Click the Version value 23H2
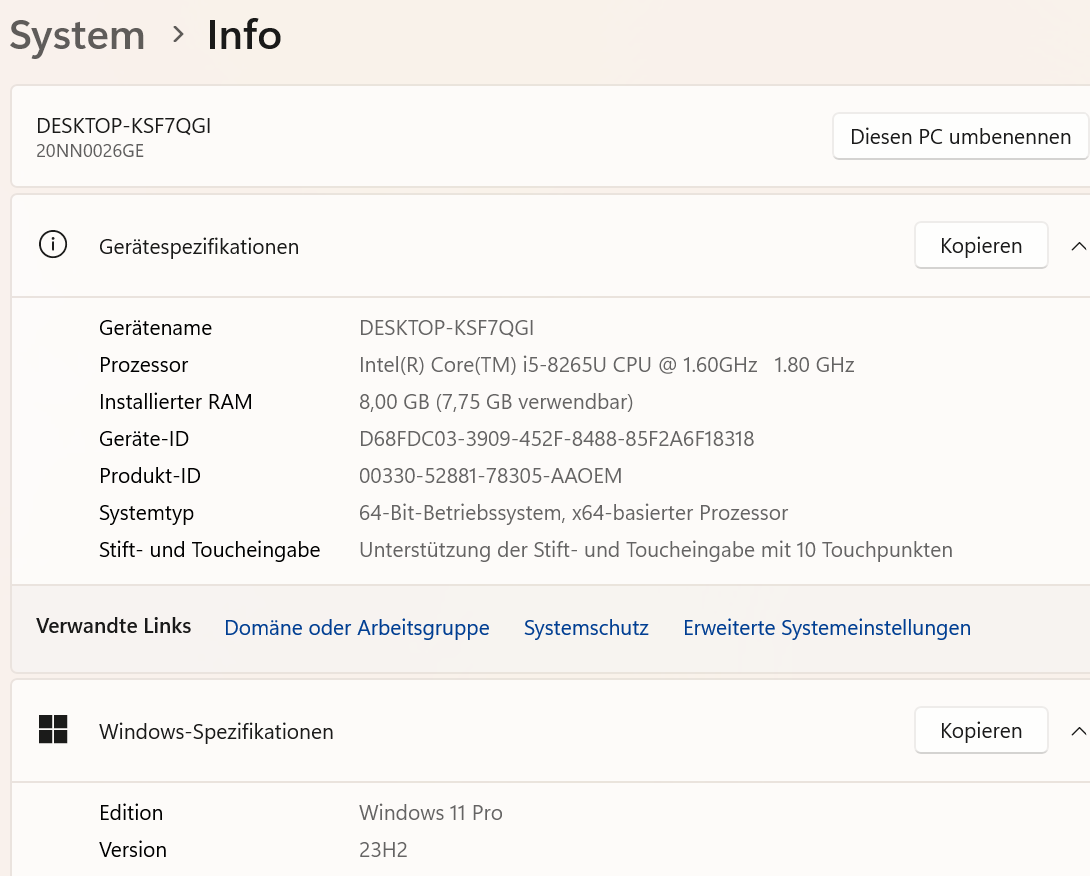1090x876 pixels. pos(383,850)
